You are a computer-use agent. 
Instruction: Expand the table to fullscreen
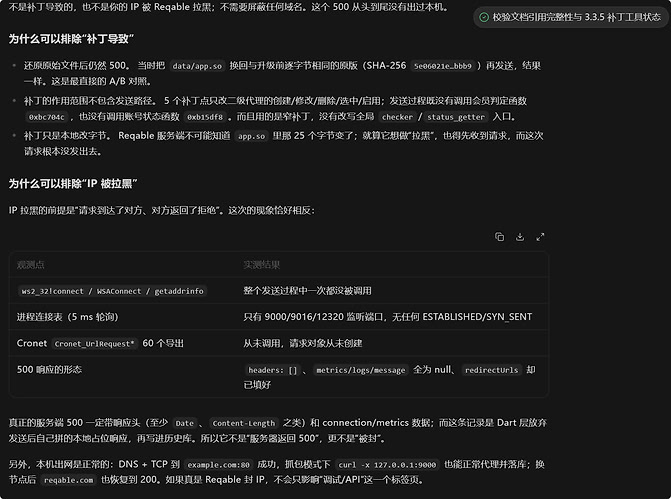540,237
